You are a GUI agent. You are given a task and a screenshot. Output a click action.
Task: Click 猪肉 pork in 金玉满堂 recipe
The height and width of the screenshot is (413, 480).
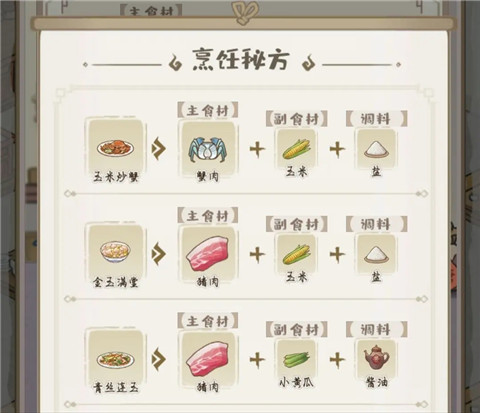coord(208,254)
